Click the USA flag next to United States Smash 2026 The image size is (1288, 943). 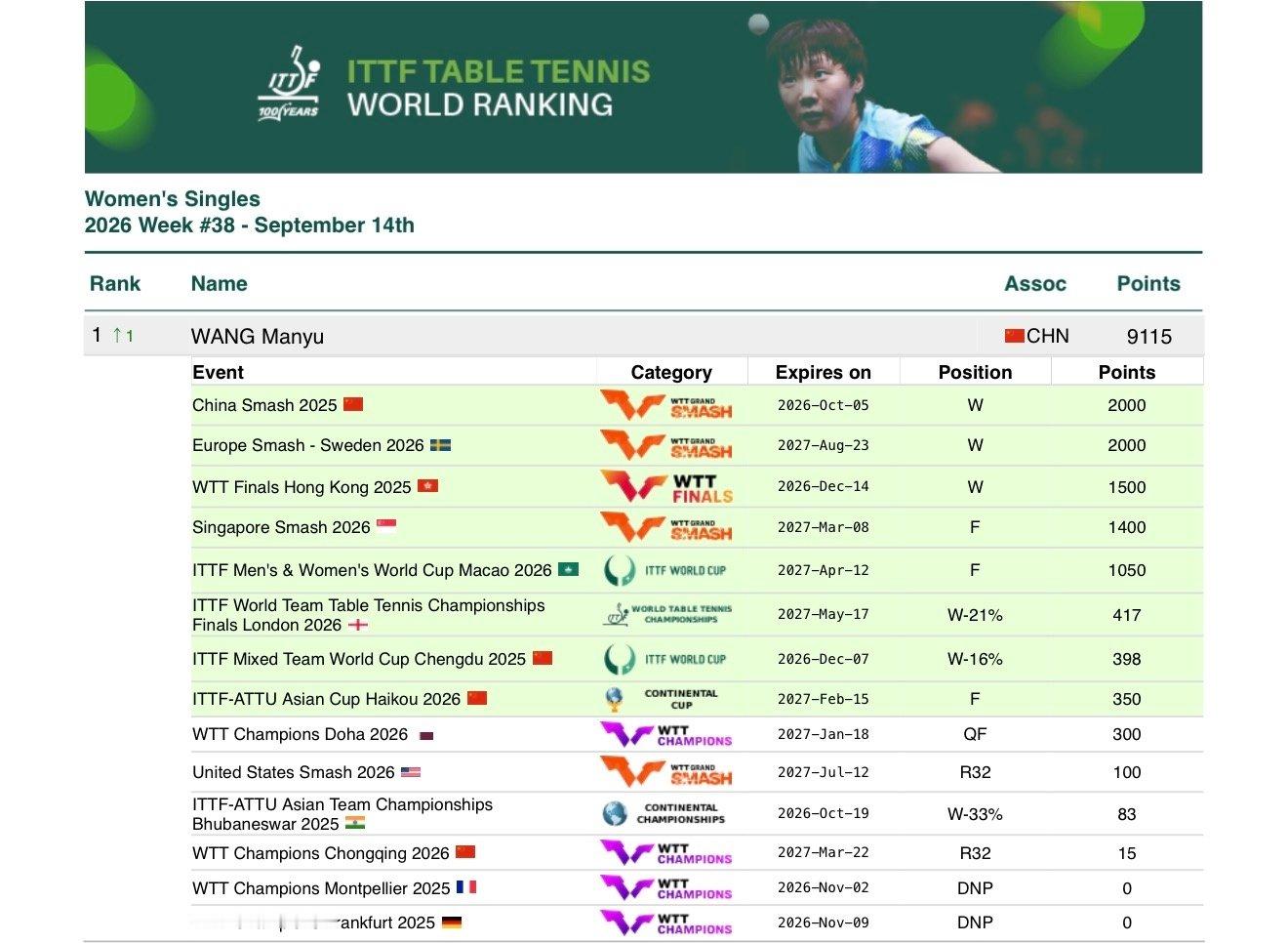[411, 772]
